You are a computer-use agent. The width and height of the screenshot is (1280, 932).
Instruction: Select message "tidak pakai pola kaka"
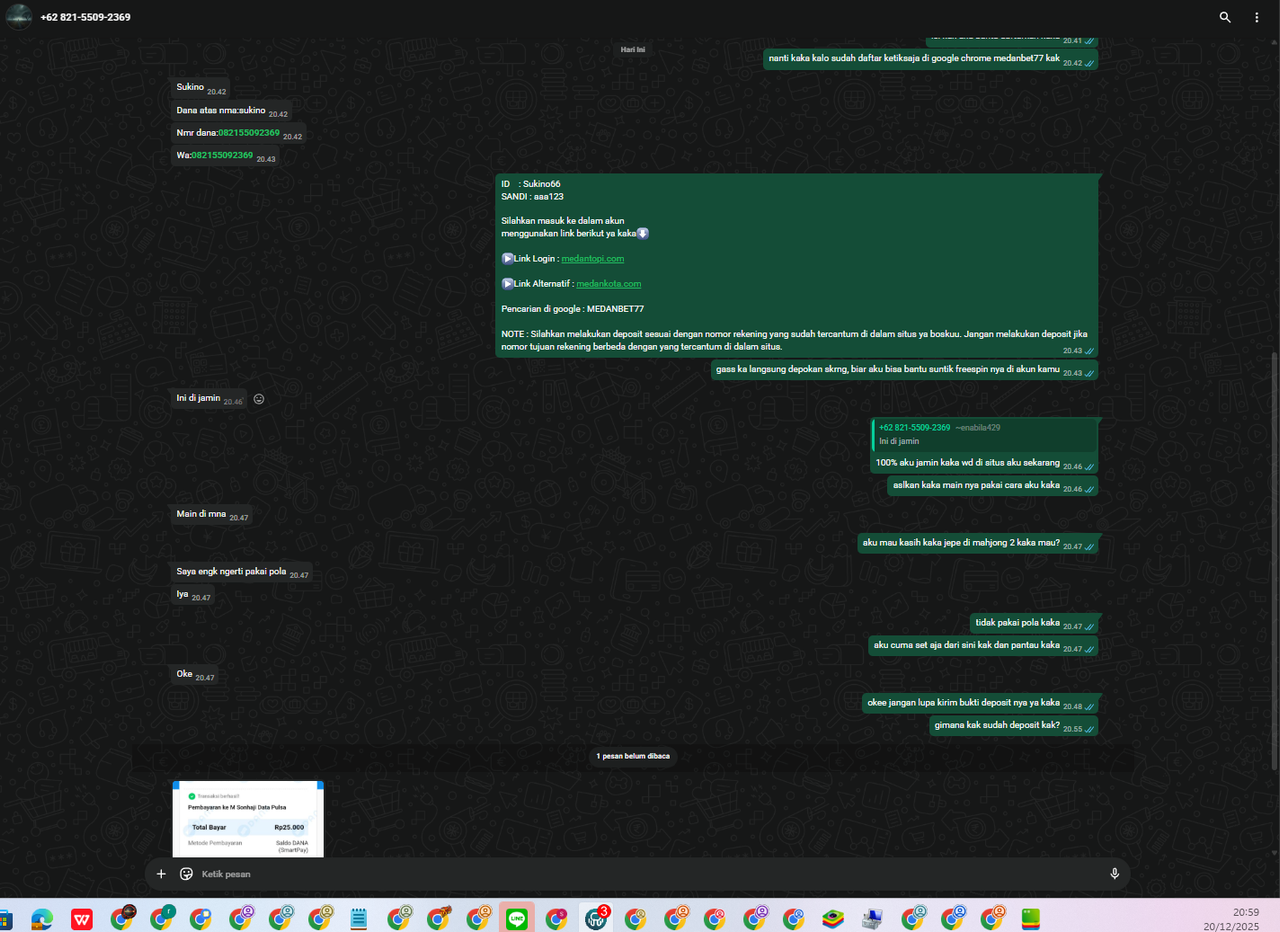(x=1033, y=623)
